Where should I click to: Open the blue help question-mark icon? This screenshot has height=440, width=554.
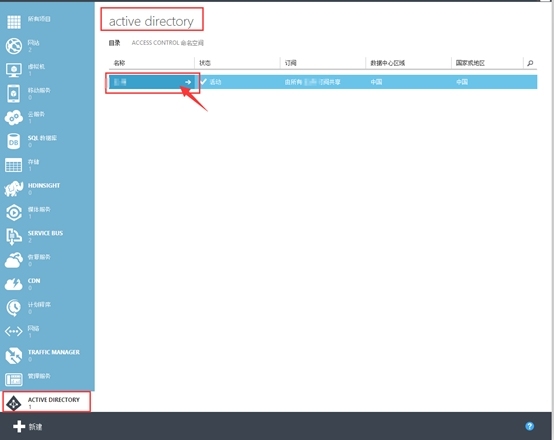[x=529, y=426]
